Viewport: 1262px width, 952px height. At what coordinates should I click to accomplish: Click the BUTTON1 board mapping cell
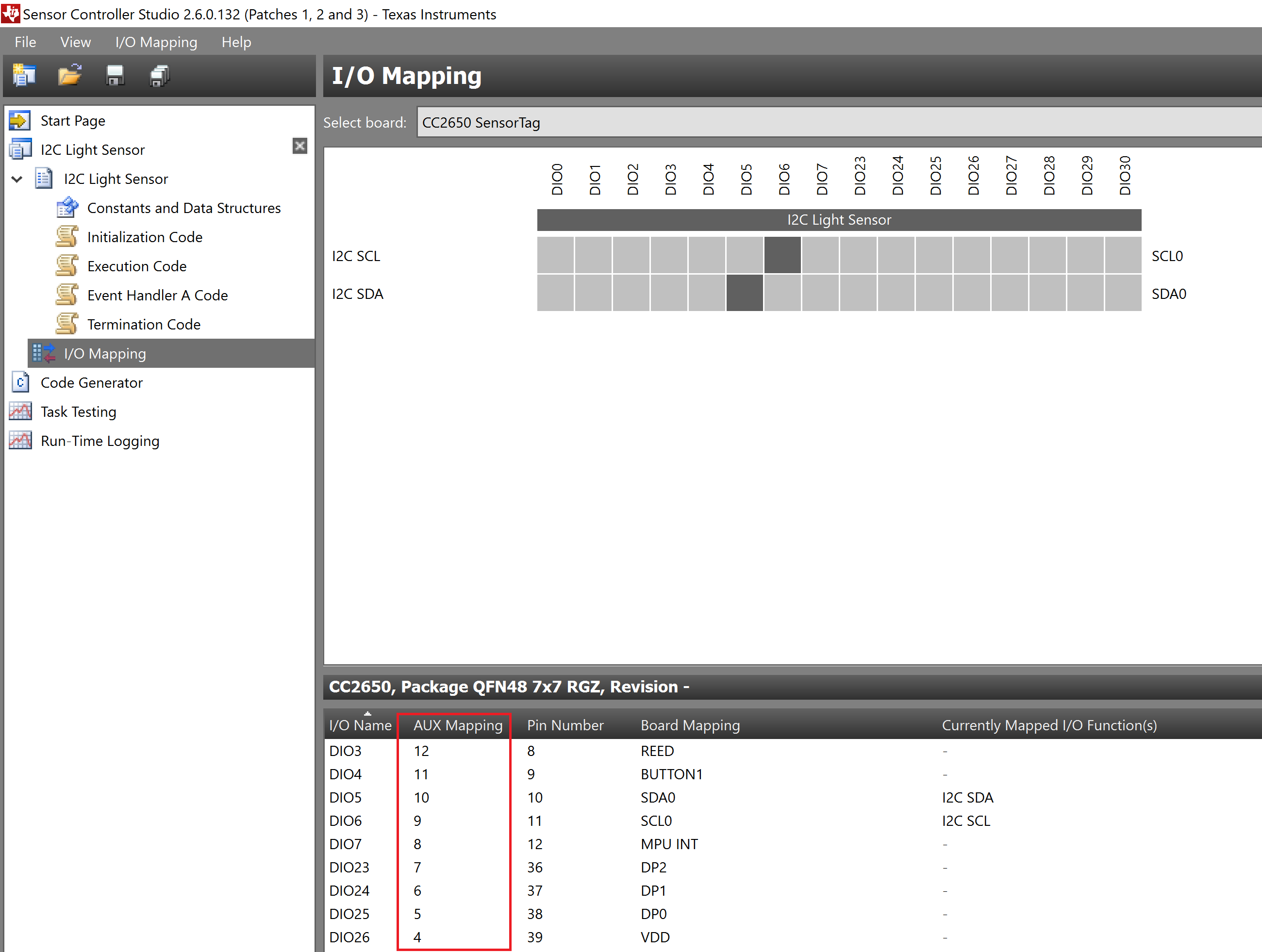(x=671, y=774)
